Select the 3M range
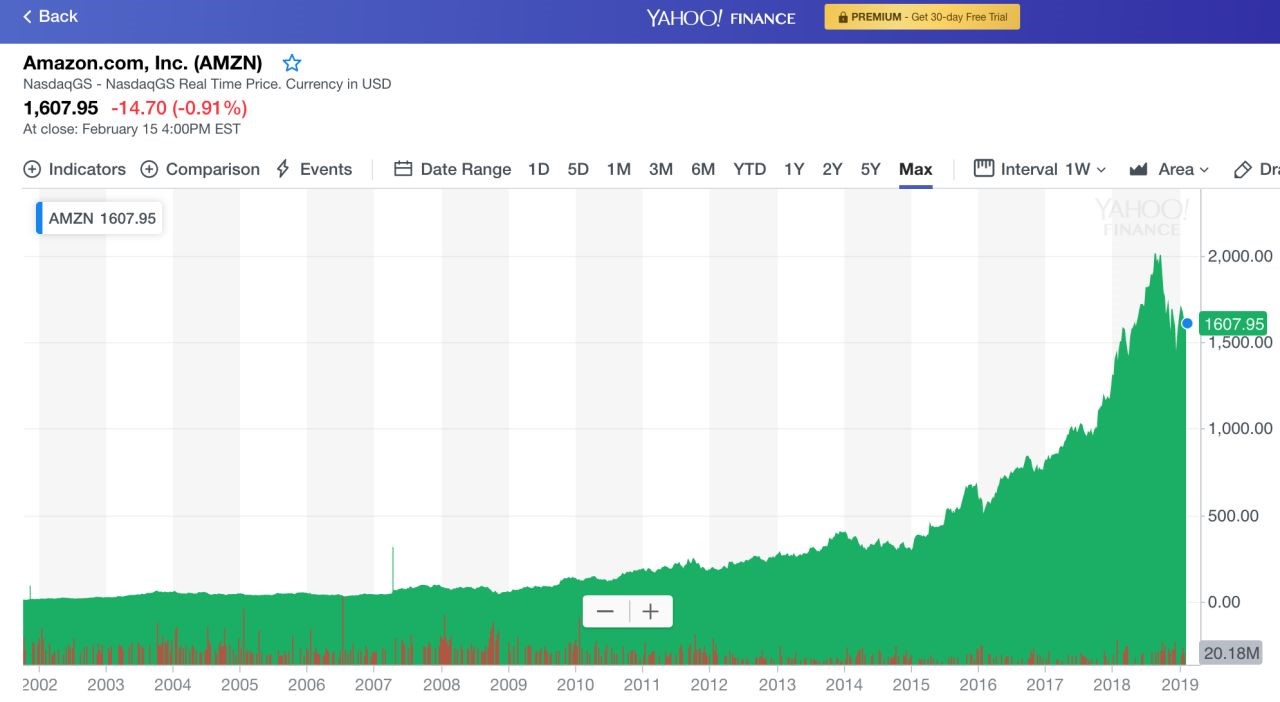The image size is (1280, 702). click(661, 169)
